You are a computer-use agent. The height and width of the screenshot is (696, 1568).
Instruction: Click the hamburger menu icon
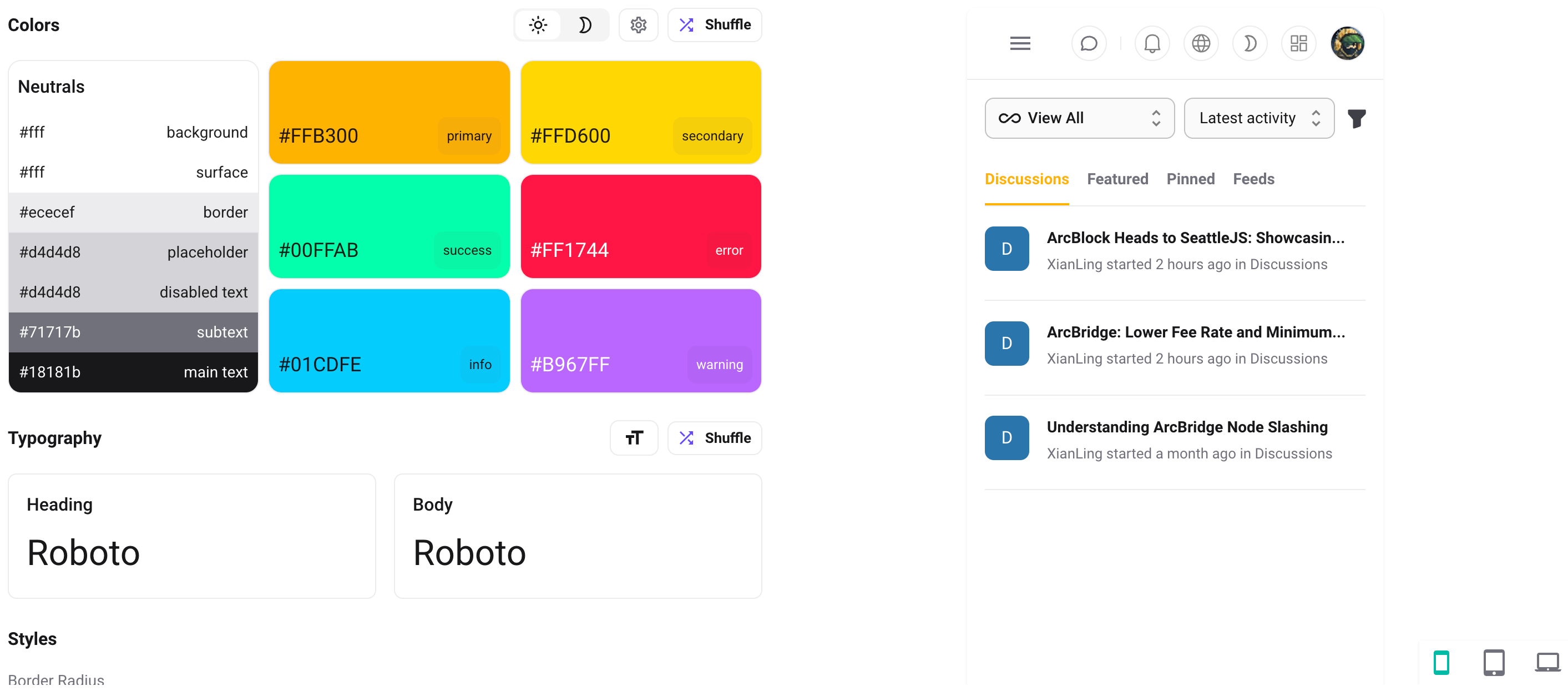[x=1020, y=44]
